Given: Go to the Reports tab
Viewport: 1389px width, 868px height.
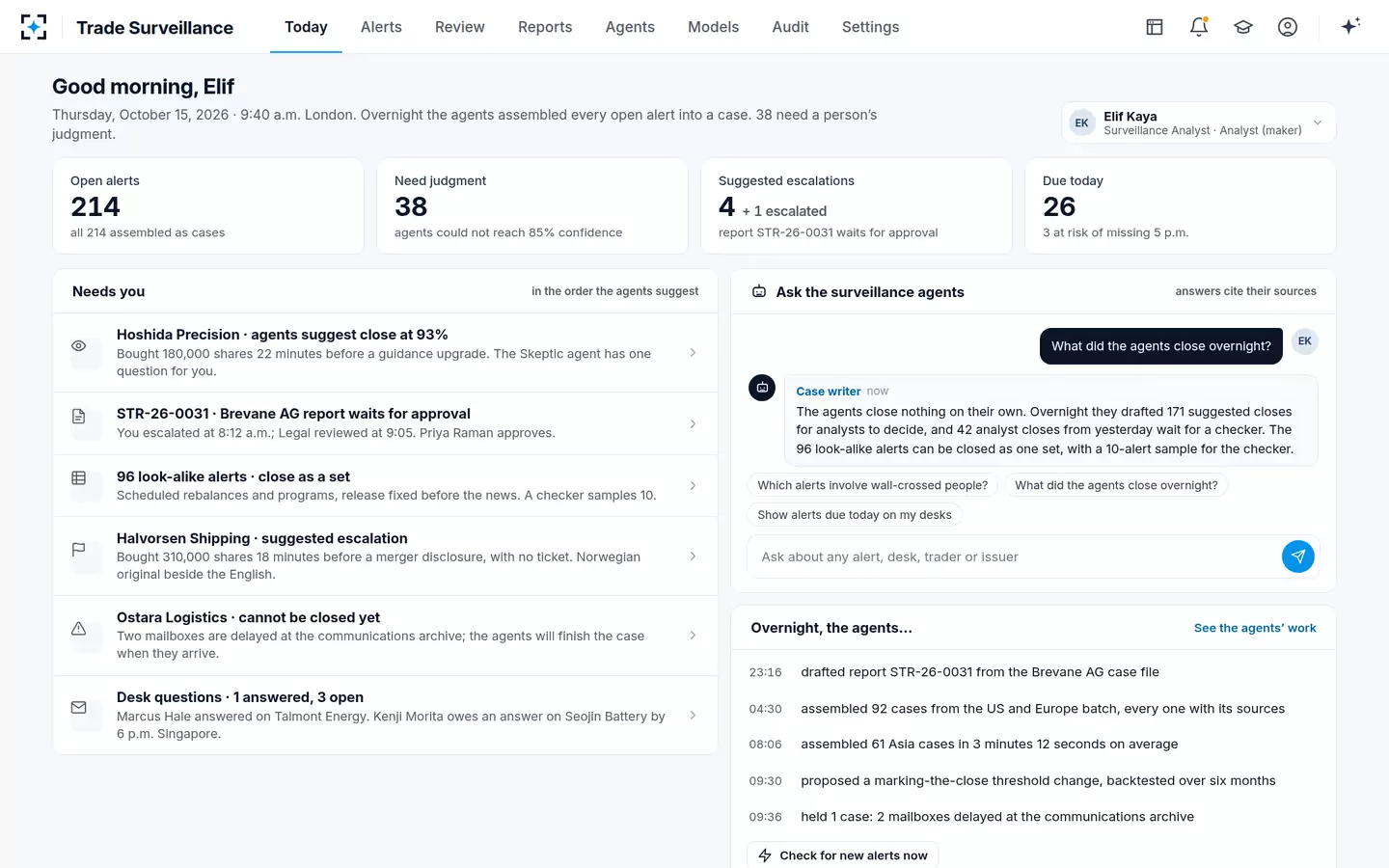Looking at the screenshot, I should [x=545, y=27].
